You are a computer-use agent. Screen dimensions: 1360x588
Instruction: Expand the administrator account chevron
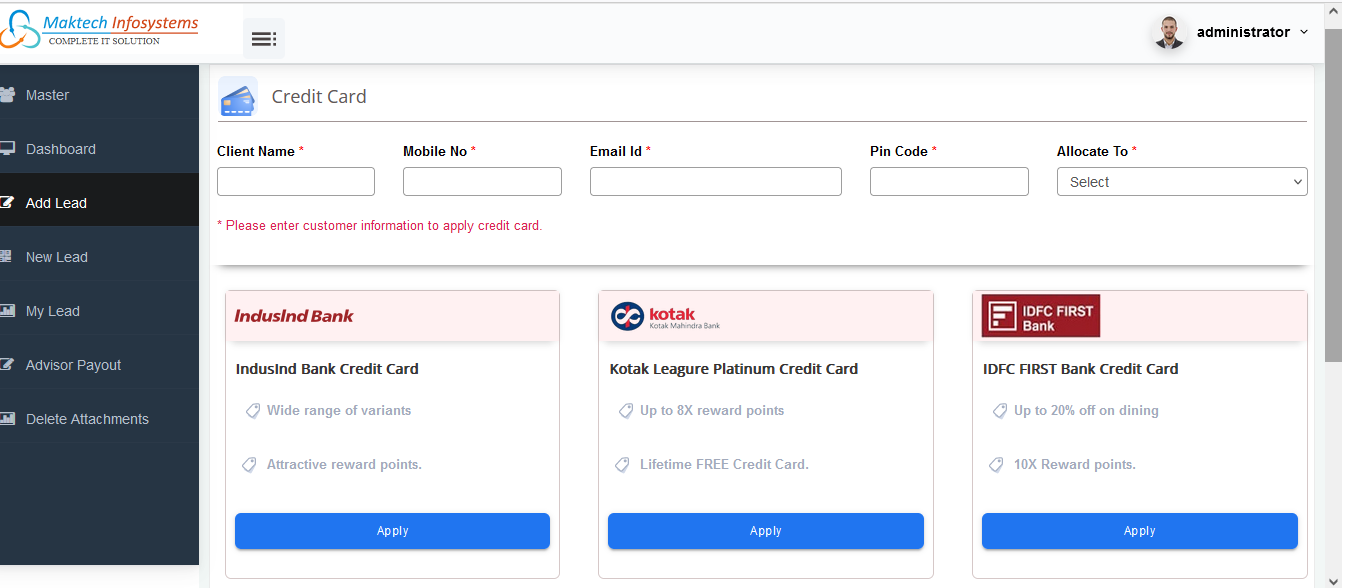(1304, 33)
